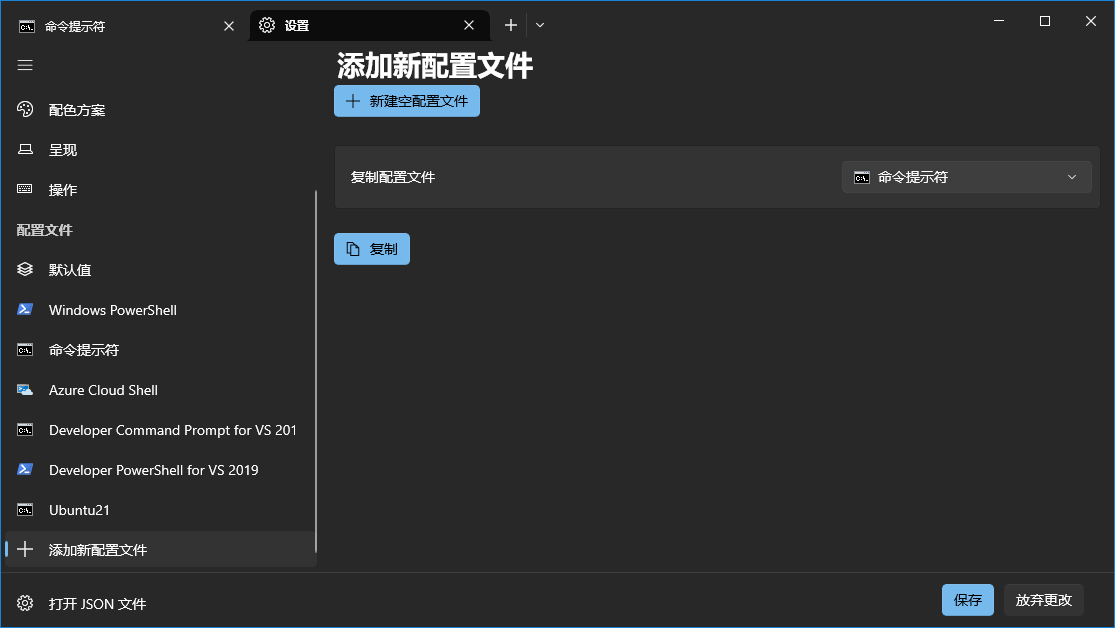
Task: Open the new-tab profile dropdown arrow
Action: [x=540, y=25]
